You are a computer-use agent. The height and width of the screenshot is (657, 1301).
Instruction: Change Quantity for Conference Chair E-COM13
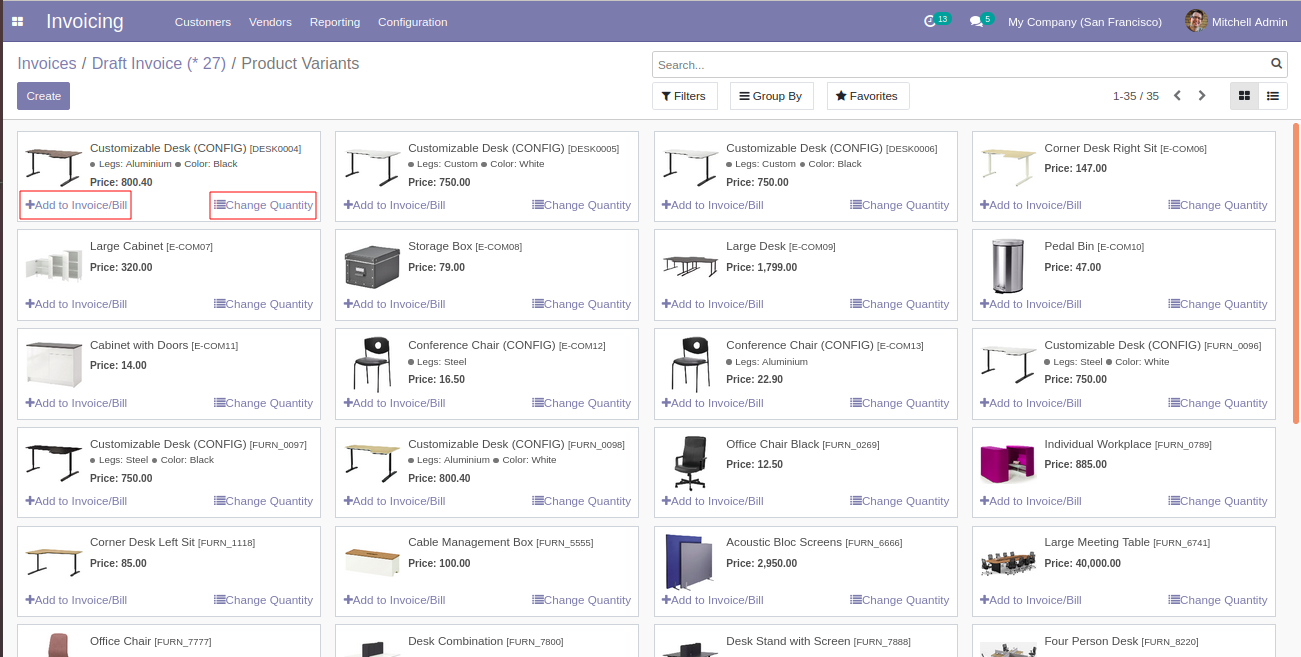point(900,403)
